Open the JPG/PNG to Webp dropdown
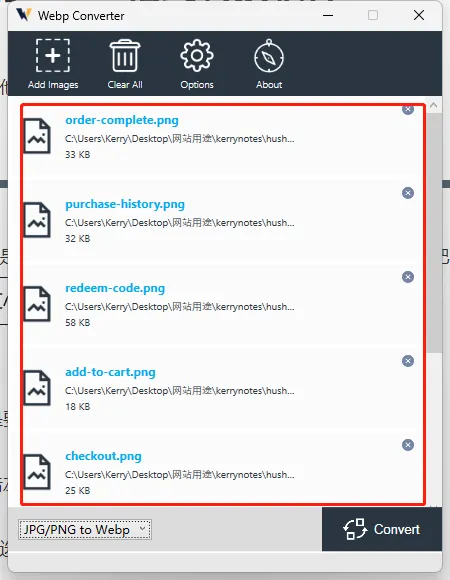The width and height of the screenshot is (450, 580). tap(85, 529)
